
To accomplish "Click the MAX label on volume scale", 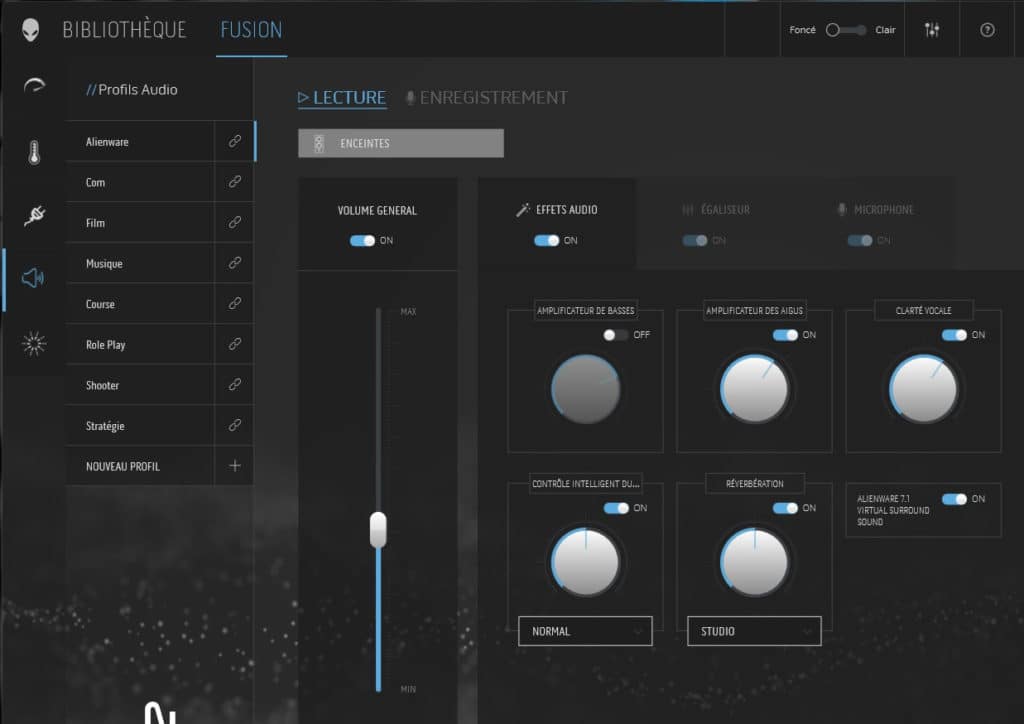I will coord(408,311).
